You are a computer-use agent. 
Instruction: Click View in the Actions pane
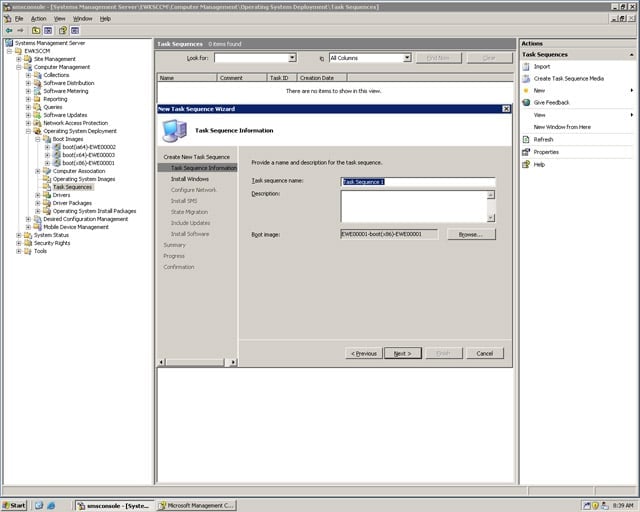[x=540, y=115]
